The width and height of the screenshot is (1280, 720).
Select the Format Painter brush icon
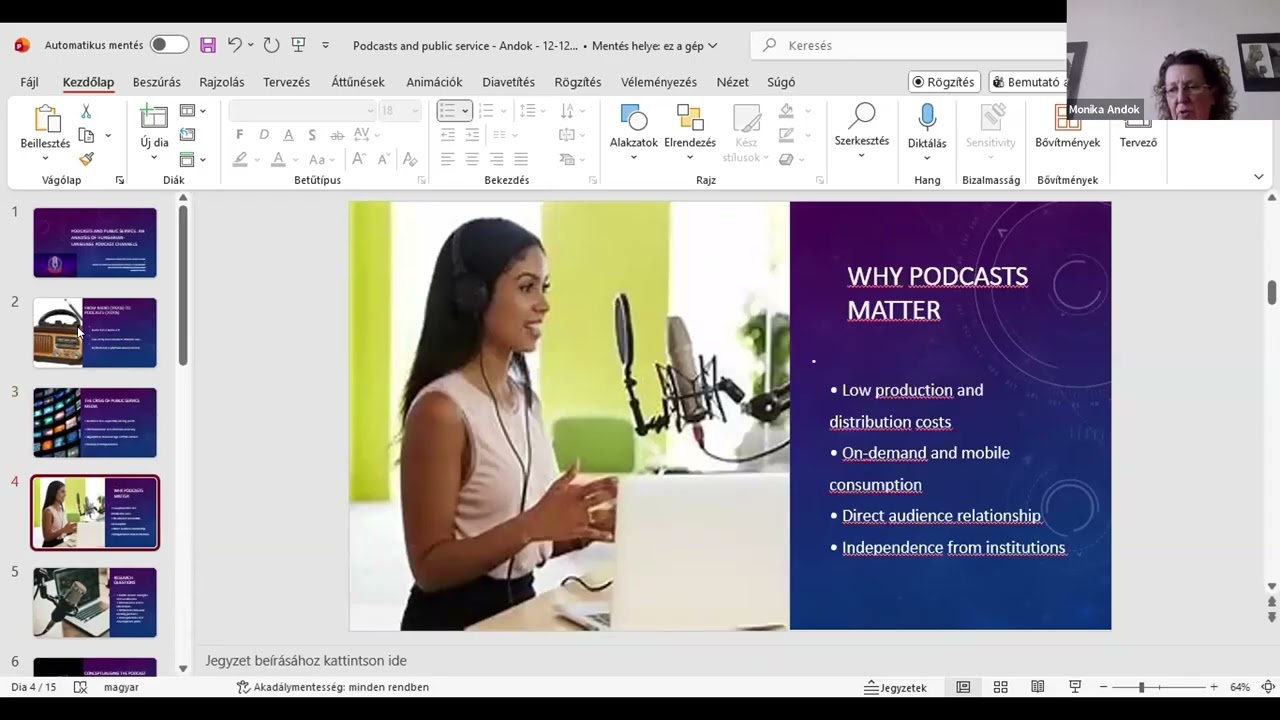click(86, 159)
